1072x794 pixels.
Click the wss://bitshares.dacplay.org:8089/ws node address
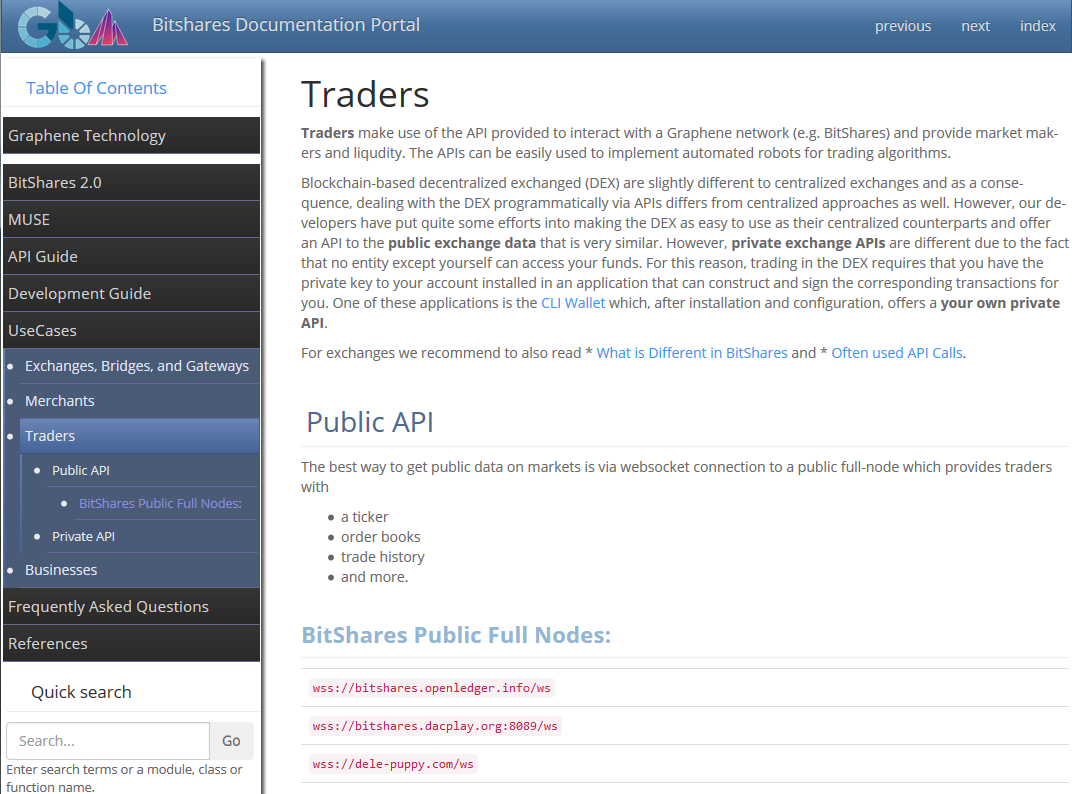[435, 726]
